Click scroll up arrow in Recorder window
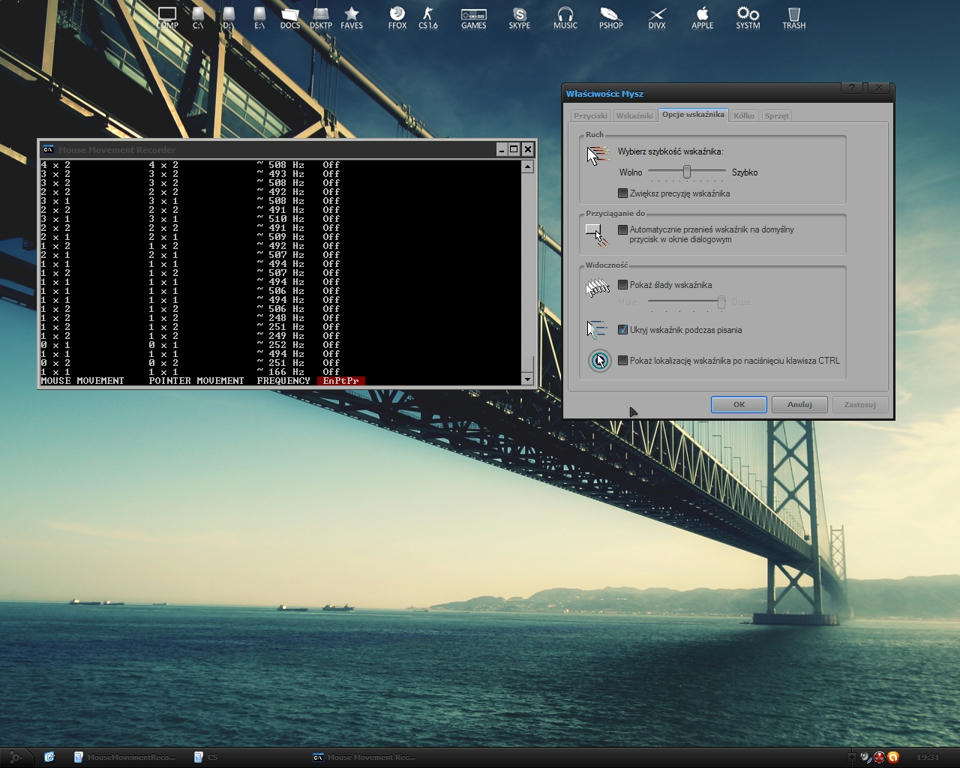The image size is (960, 768). coord(527,167)
